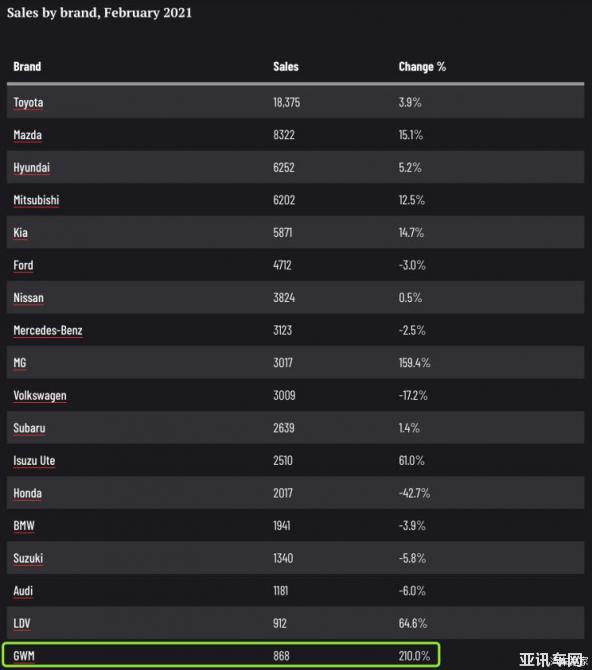Click the Mitsubishi link
Image resolution: width=592 pixels, height=670 pixels.
36,200
